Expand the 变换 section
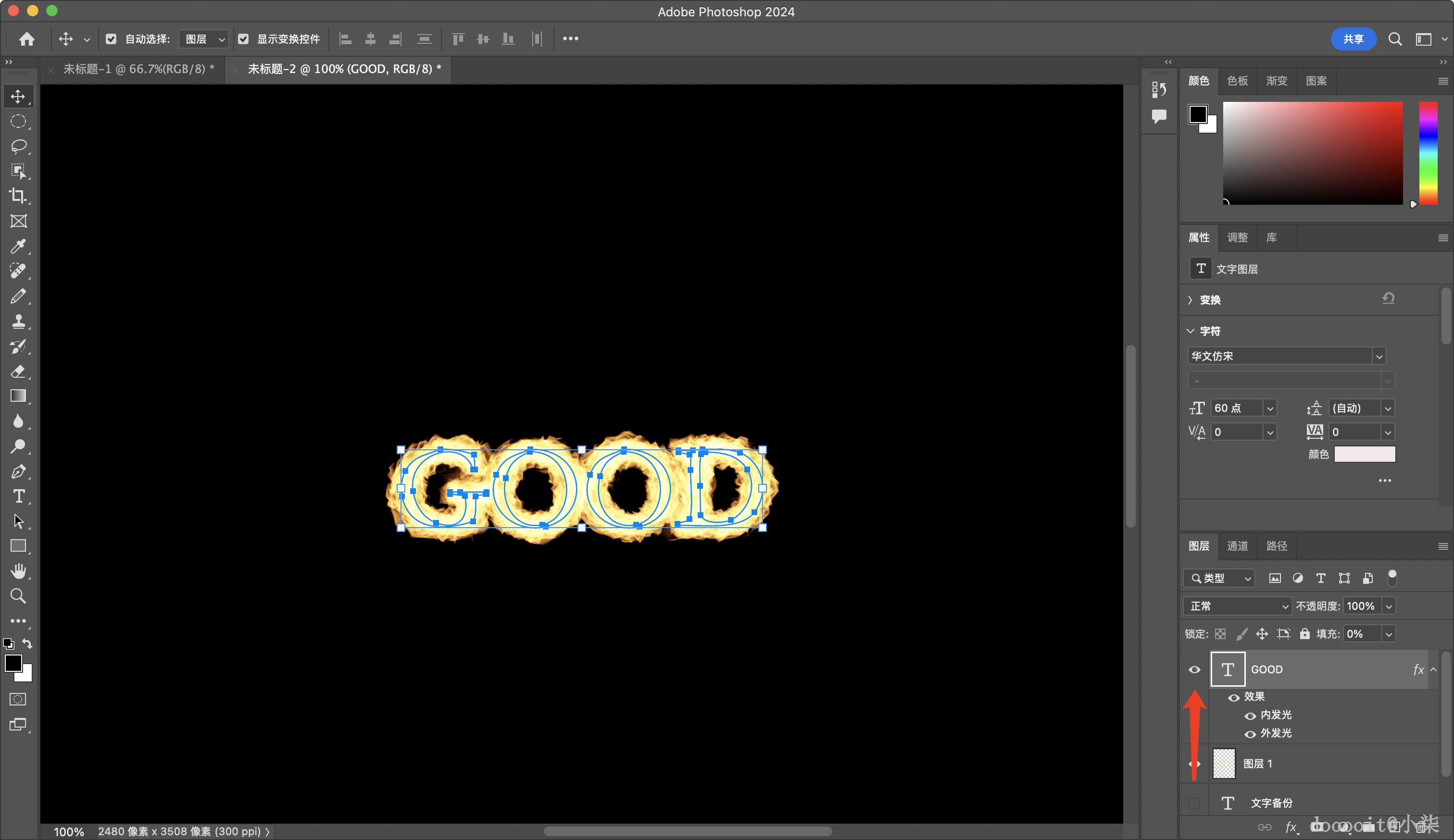The width and height of the screenshot is (1454, 840). [1191, 300]
